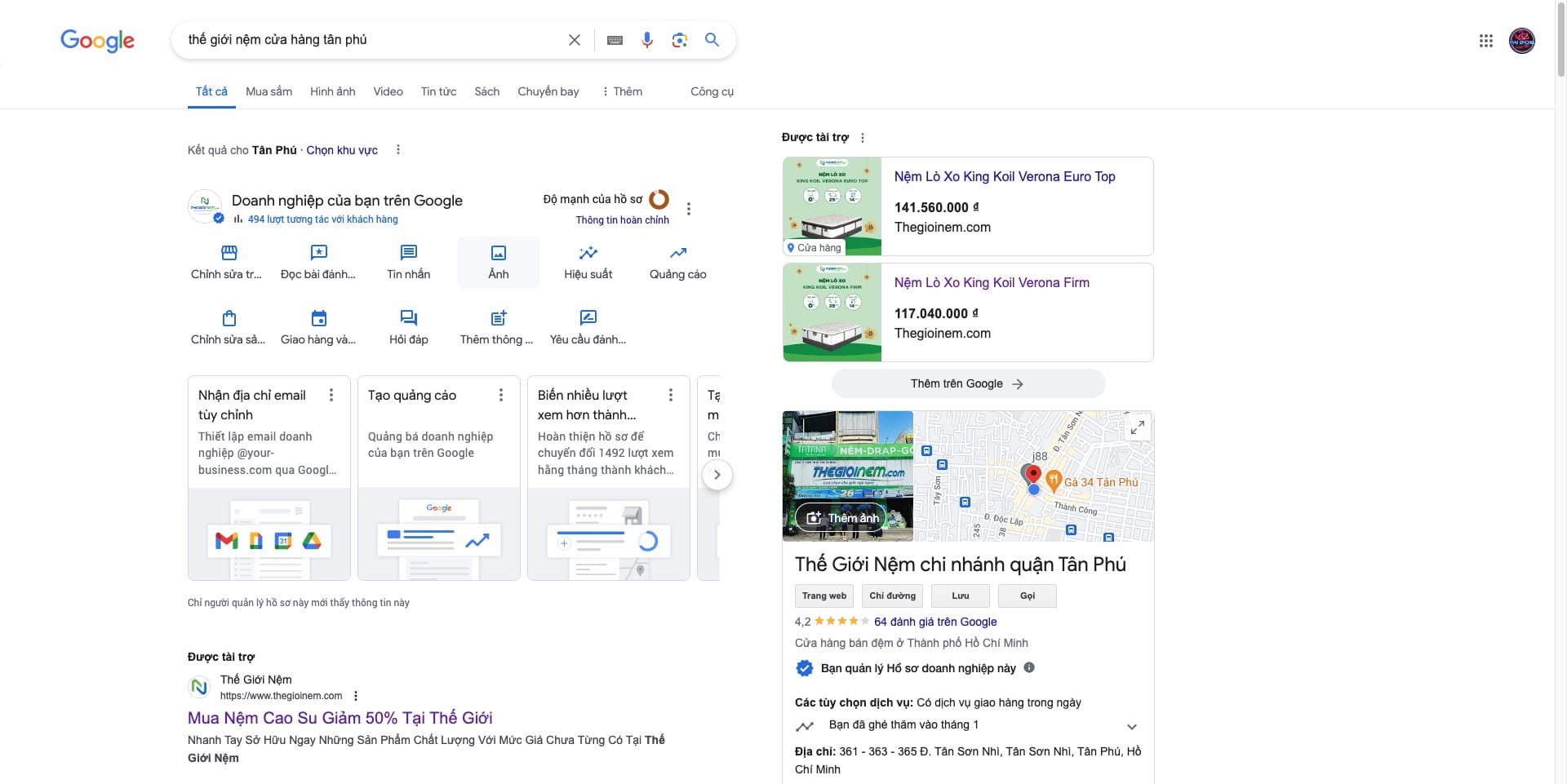This screenshot has width=1567, height=784.
Task: Open the Tạo quảng cáo card
Action: (439, 478)
